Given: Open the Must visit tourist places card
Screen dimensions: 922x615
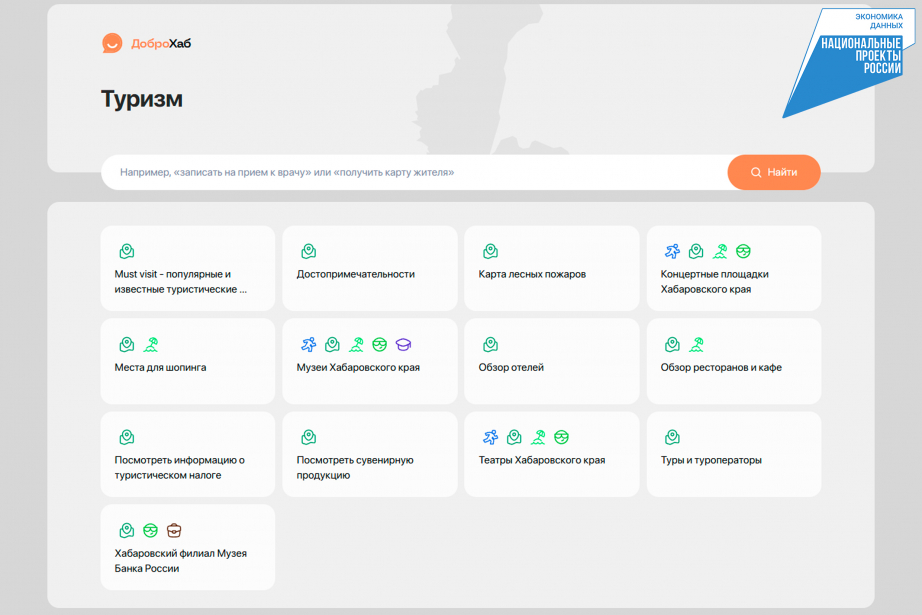Looking at the screenshot, I should [x=188, y=268].
